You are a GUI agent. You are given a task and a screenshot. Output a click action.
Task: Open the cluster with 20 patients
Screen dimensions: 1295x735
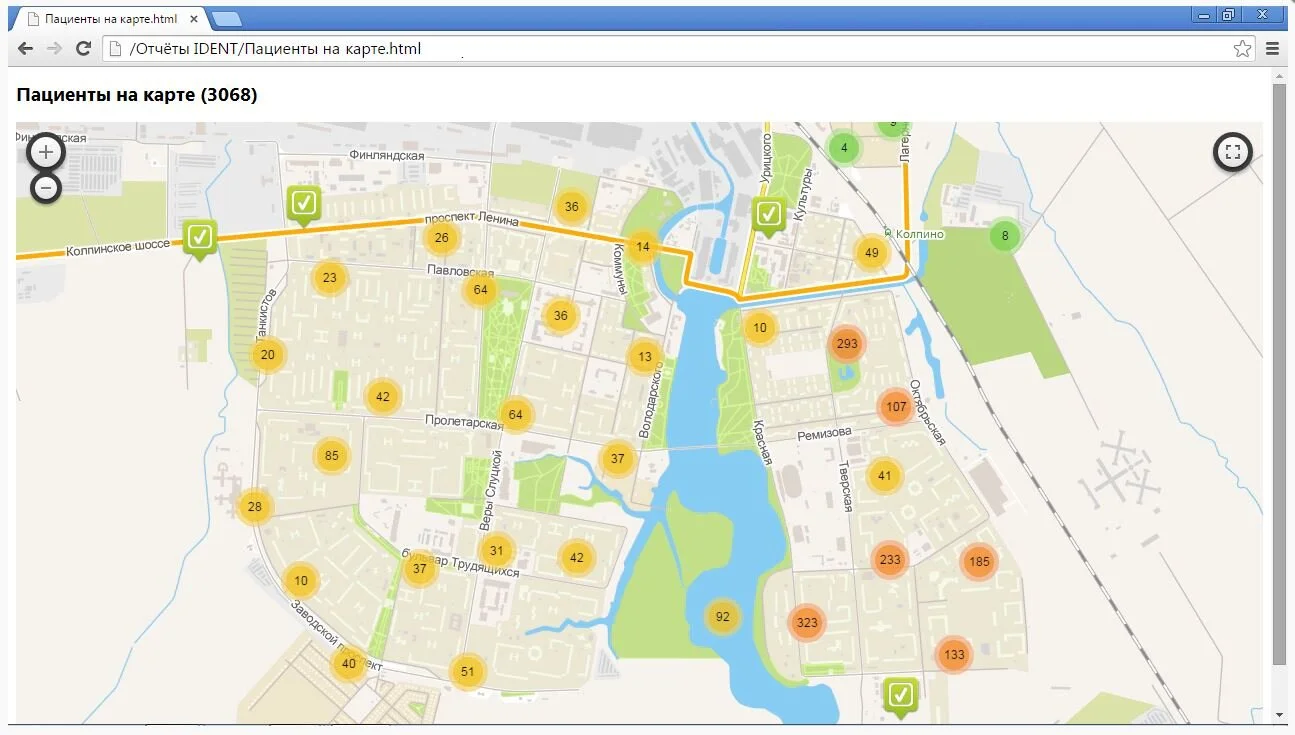point(267,355)
